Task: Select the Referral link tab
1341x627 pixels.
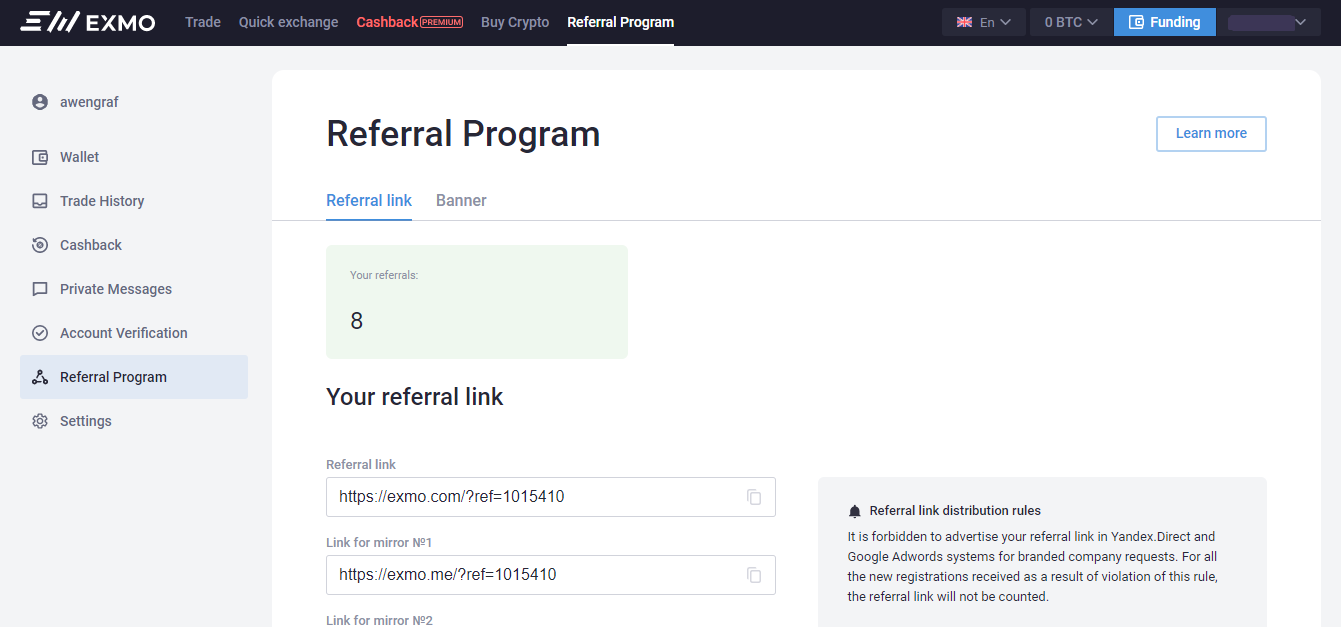Action: 369,200
